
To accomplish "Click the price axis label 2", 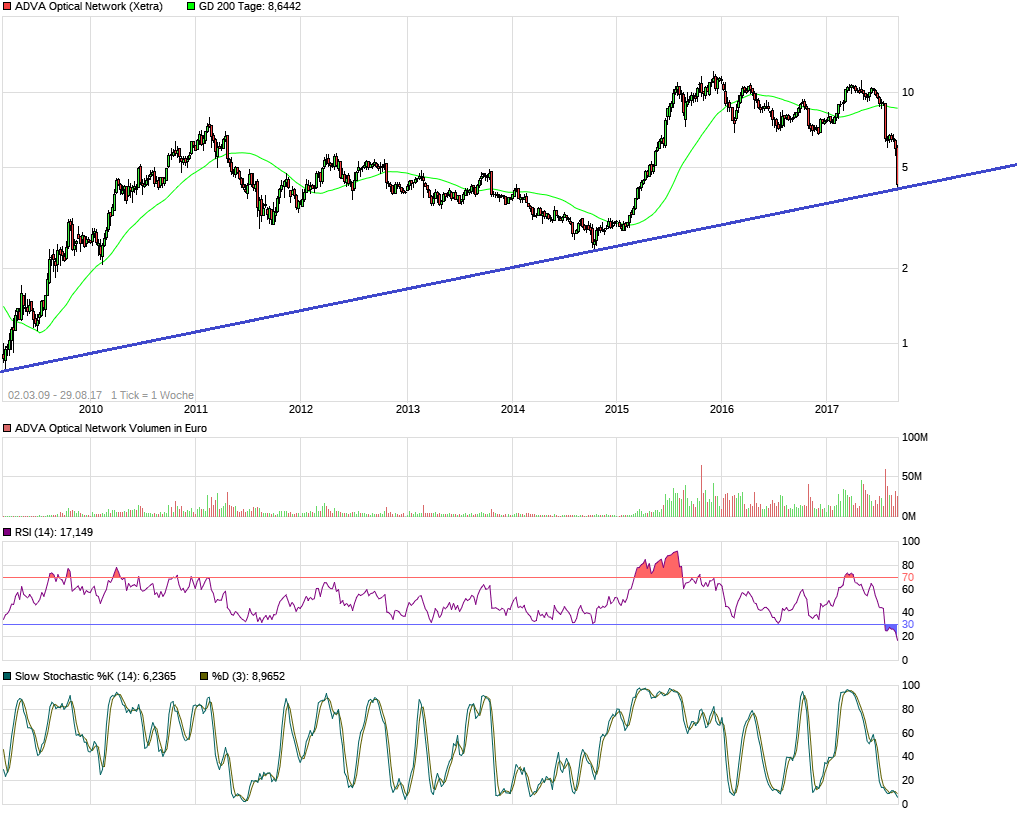I will coord(905,269).
